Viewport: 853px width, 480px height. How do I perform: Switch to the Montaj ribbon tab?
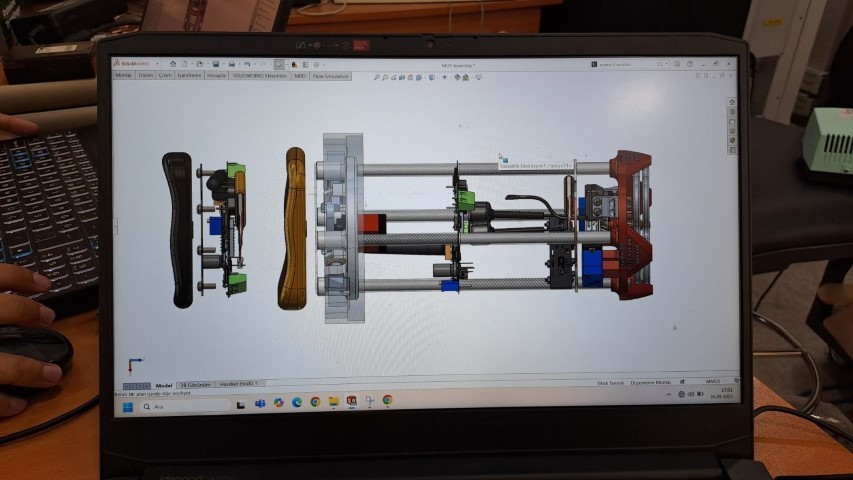point(124,75)
